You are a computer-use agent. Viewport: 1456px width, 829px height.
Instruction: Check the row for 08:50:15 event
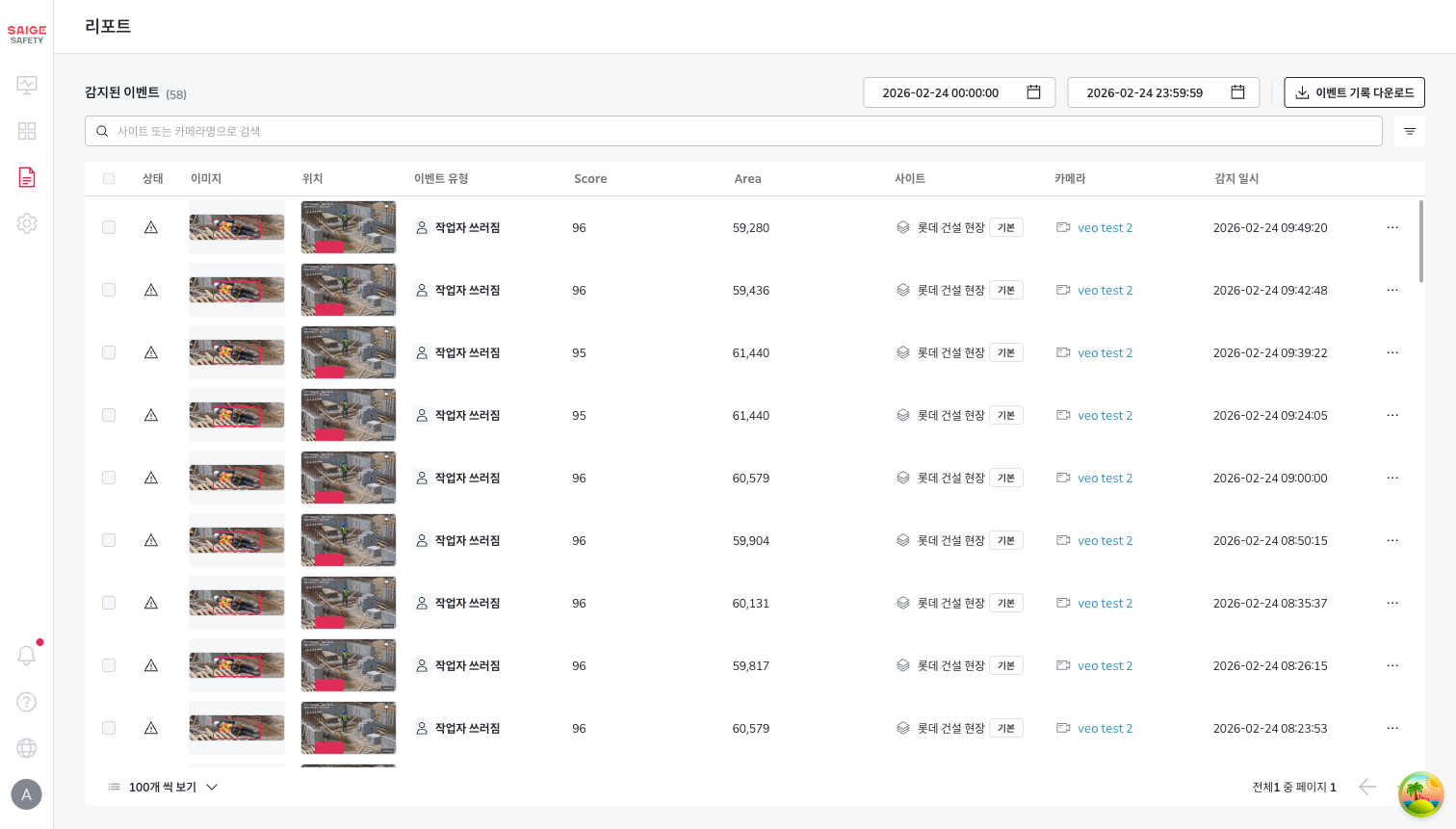(109, 540)
